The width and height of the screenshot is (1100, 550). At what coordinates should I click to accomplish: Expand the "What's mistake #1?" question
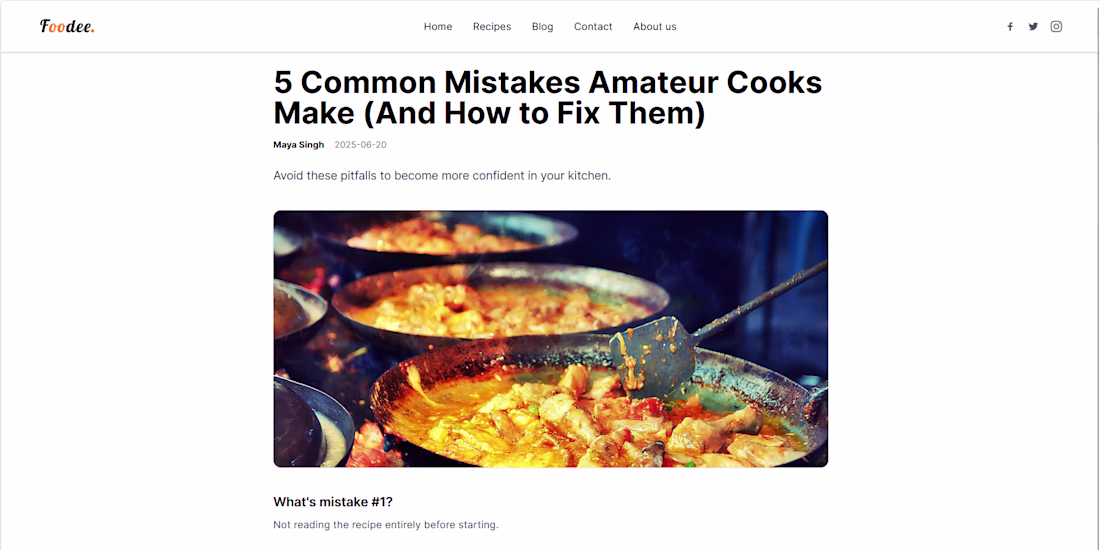pyautogui.click(x=333, y=502)
